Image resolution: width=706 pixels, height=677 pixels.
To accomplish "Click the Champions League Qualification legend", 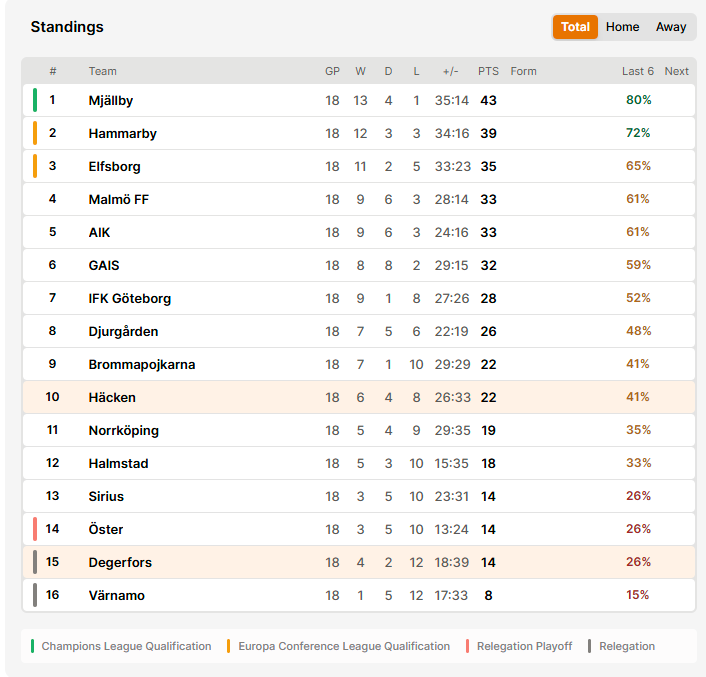I will click(x=126, y=646).
